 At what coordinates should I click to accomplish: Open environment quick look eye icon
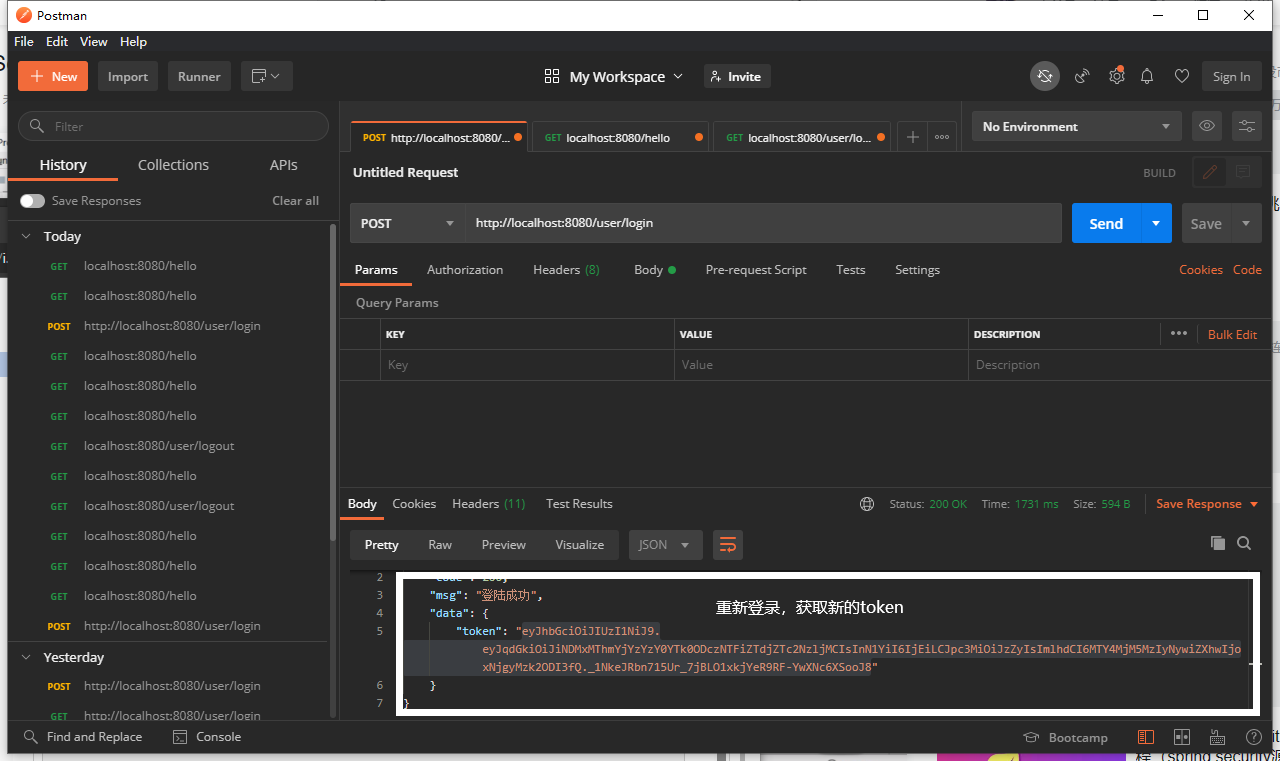click(x=1207, y=126)
